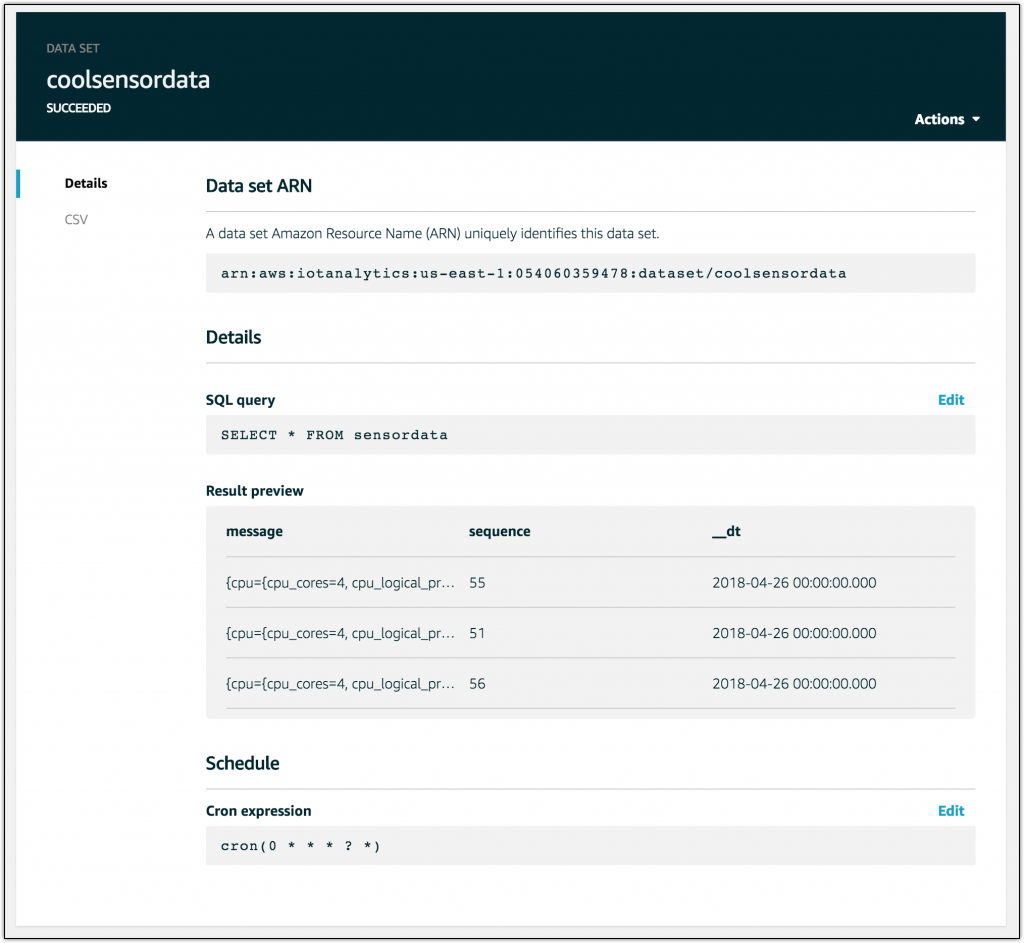Select the message cell in sequence 55 row

tap(340, 583)
